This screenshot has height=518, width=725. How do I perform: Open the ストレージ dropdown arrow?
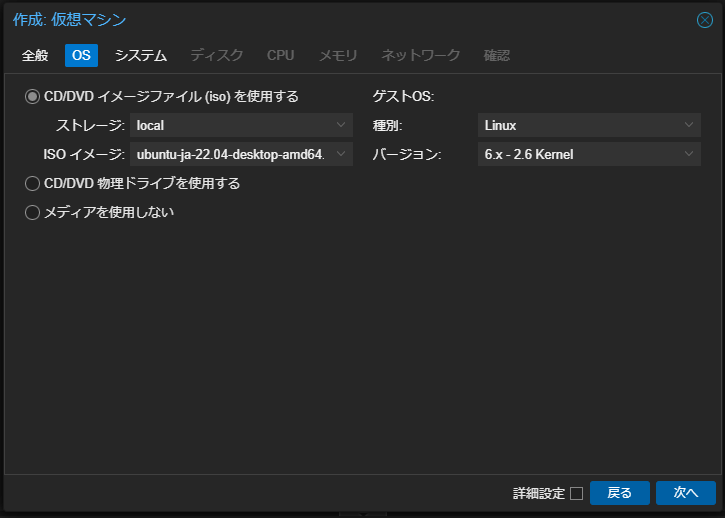click(x=341, y=125)
